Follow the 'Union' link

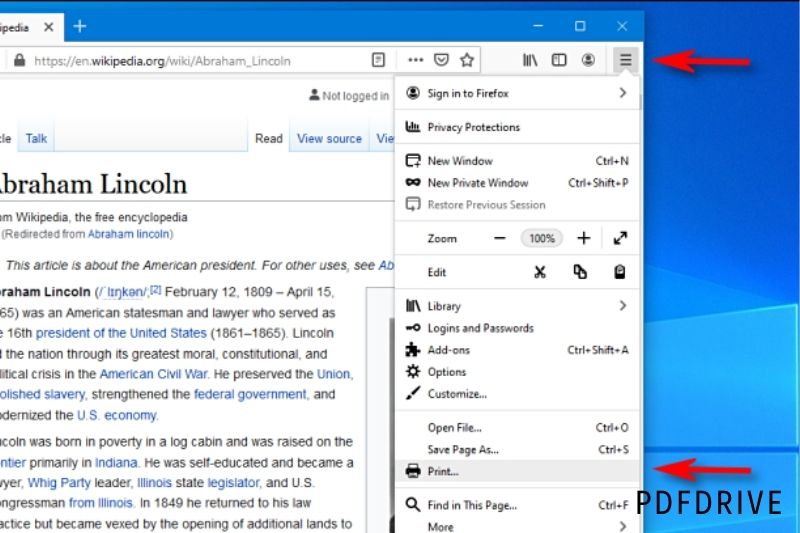(334, 374)
